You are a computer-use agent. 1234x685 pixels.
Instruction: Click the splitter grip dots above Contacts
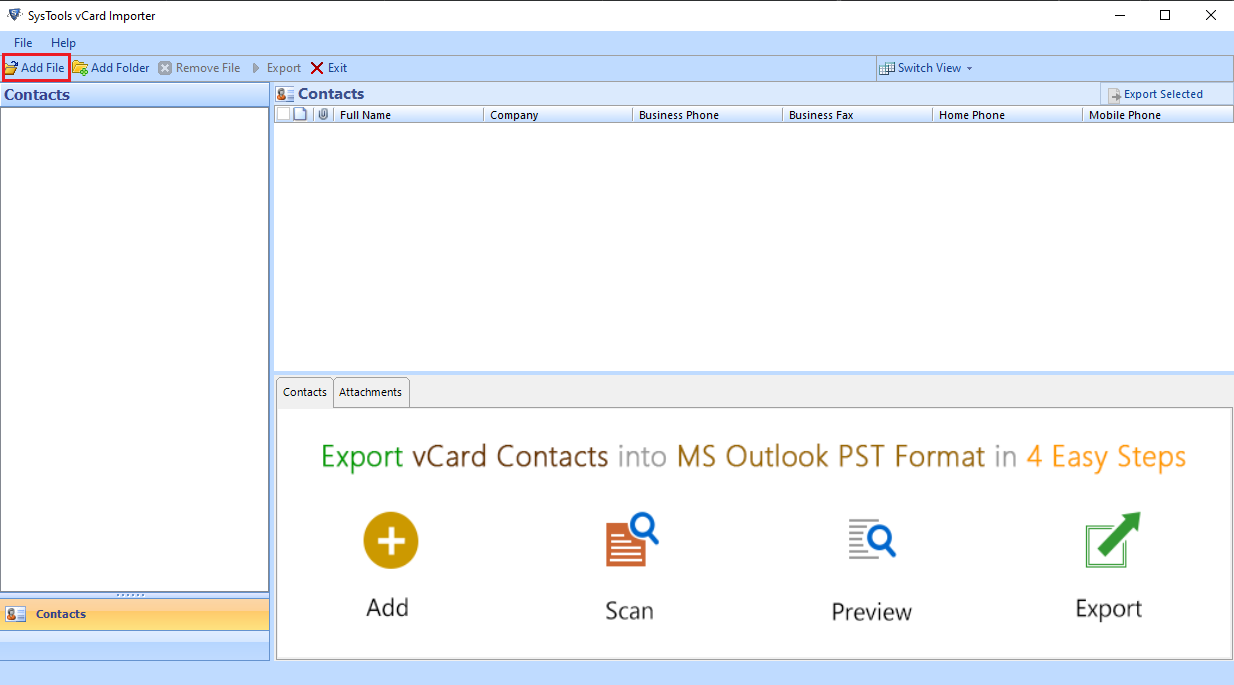(131, 595)
